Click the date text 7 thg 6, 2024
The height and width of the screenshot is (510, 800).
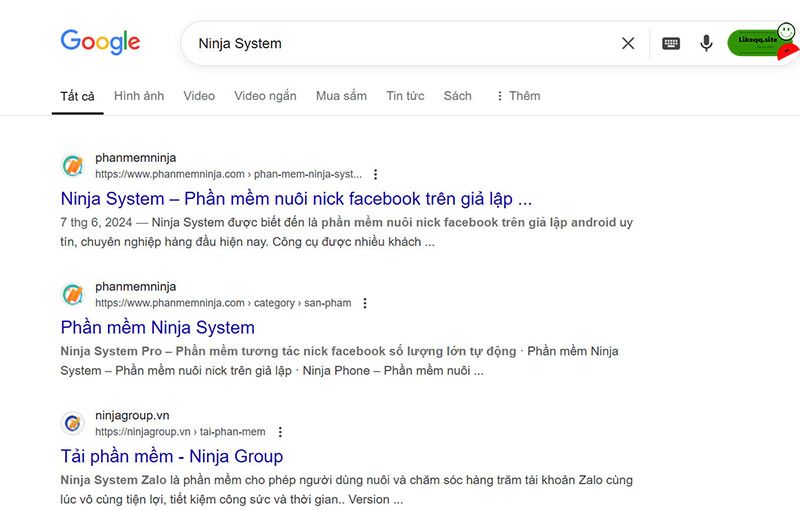(96, 222)
